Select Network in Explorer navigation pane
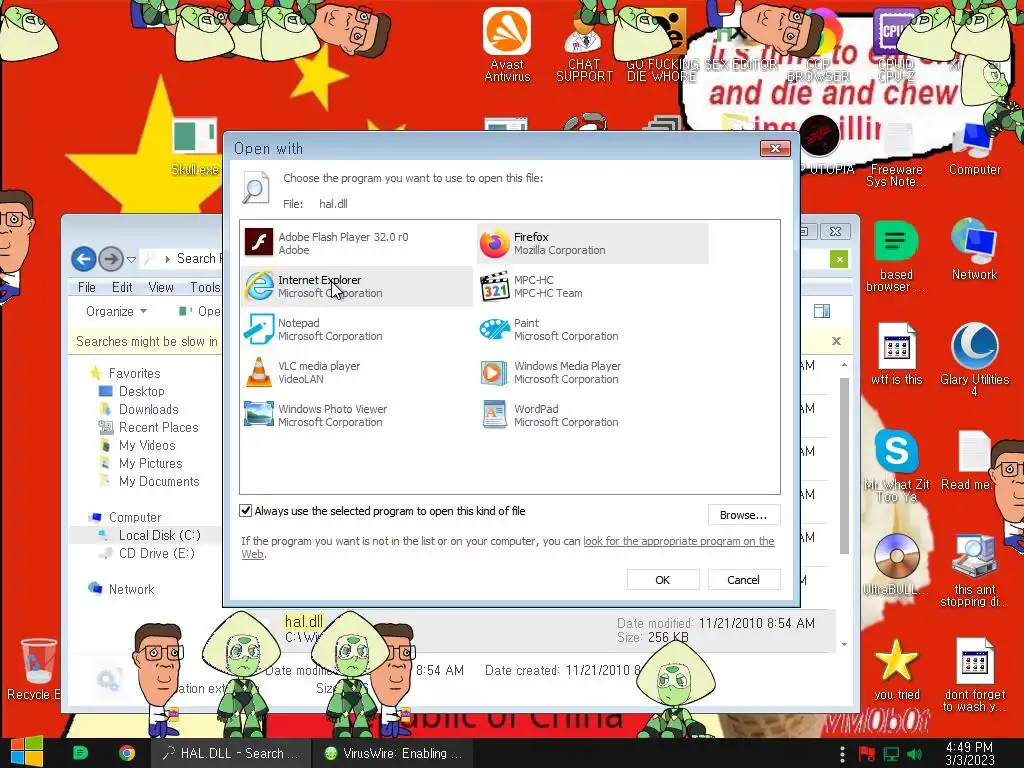The image size is (1024, 768). pos(131,589)
